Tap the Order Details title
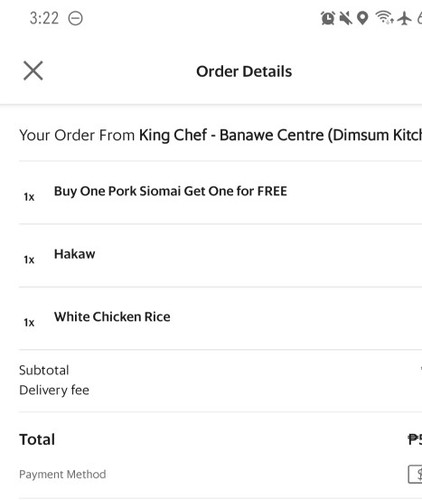Screen dimensions: 422x500 tap(244, 71)
